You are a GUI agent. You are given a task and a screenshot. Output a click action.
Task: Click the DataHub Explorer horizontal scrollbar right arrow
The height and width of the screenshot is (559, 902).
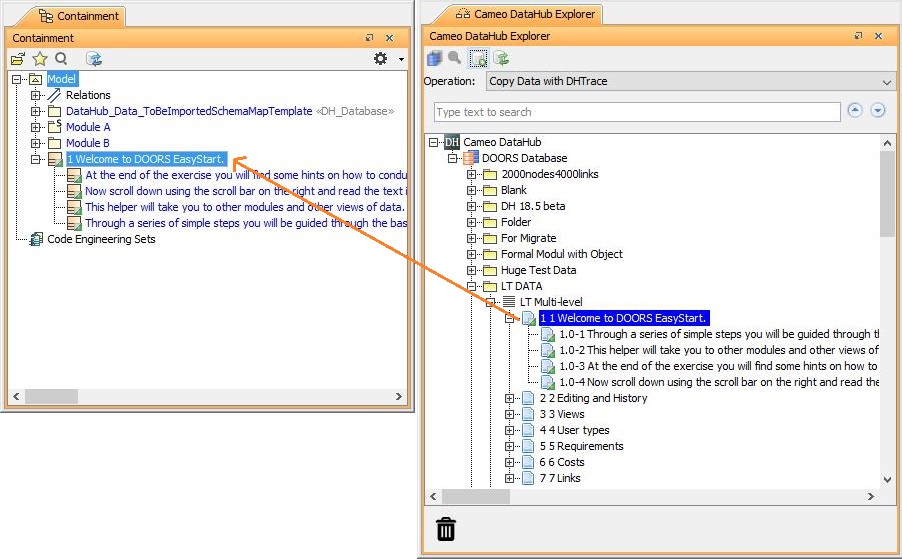(x=871, y=496)
